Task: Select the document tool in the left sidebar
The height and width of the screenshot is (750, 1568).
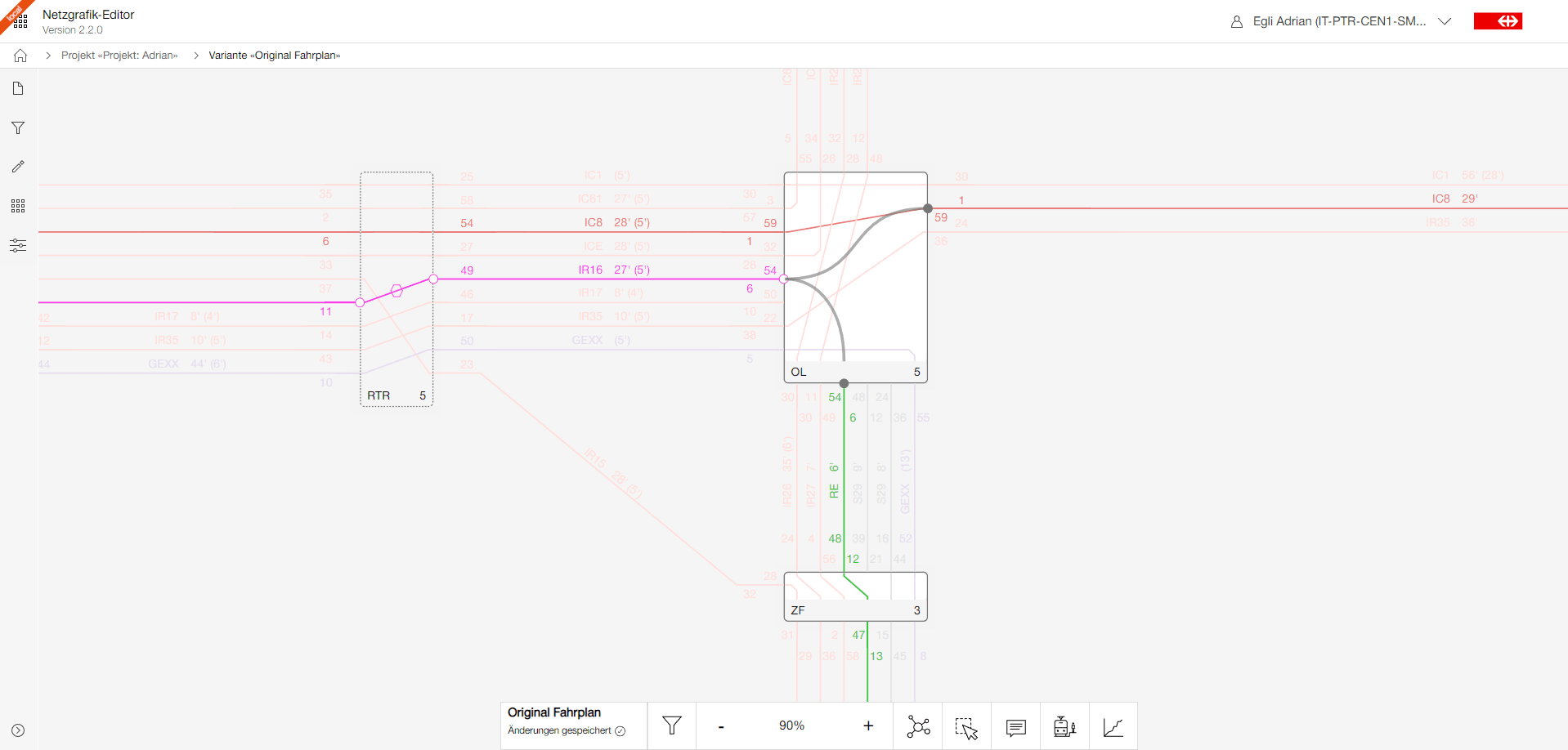Action: [18, 88]
